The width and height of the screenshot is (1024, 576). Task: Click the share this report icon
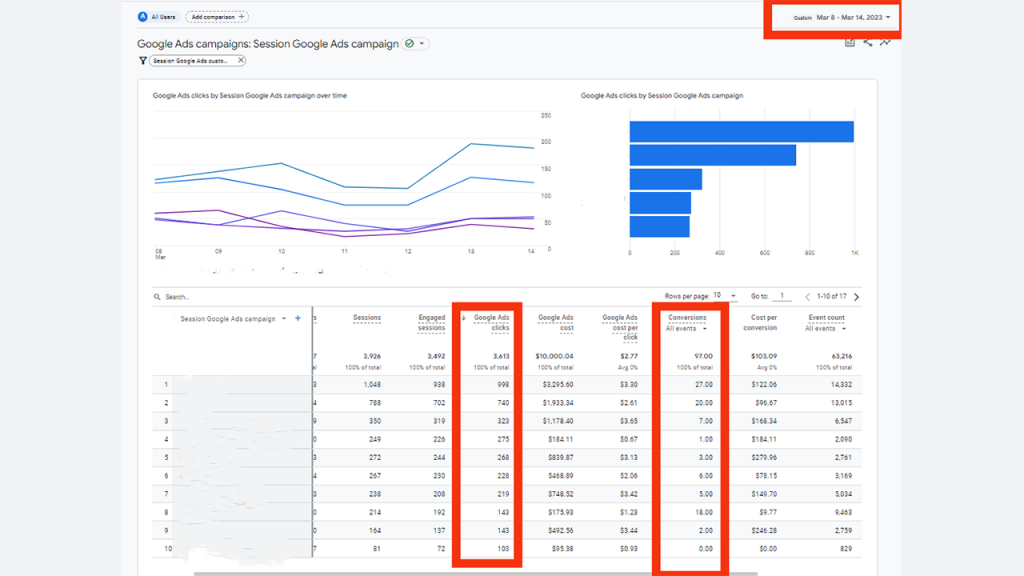867,42
